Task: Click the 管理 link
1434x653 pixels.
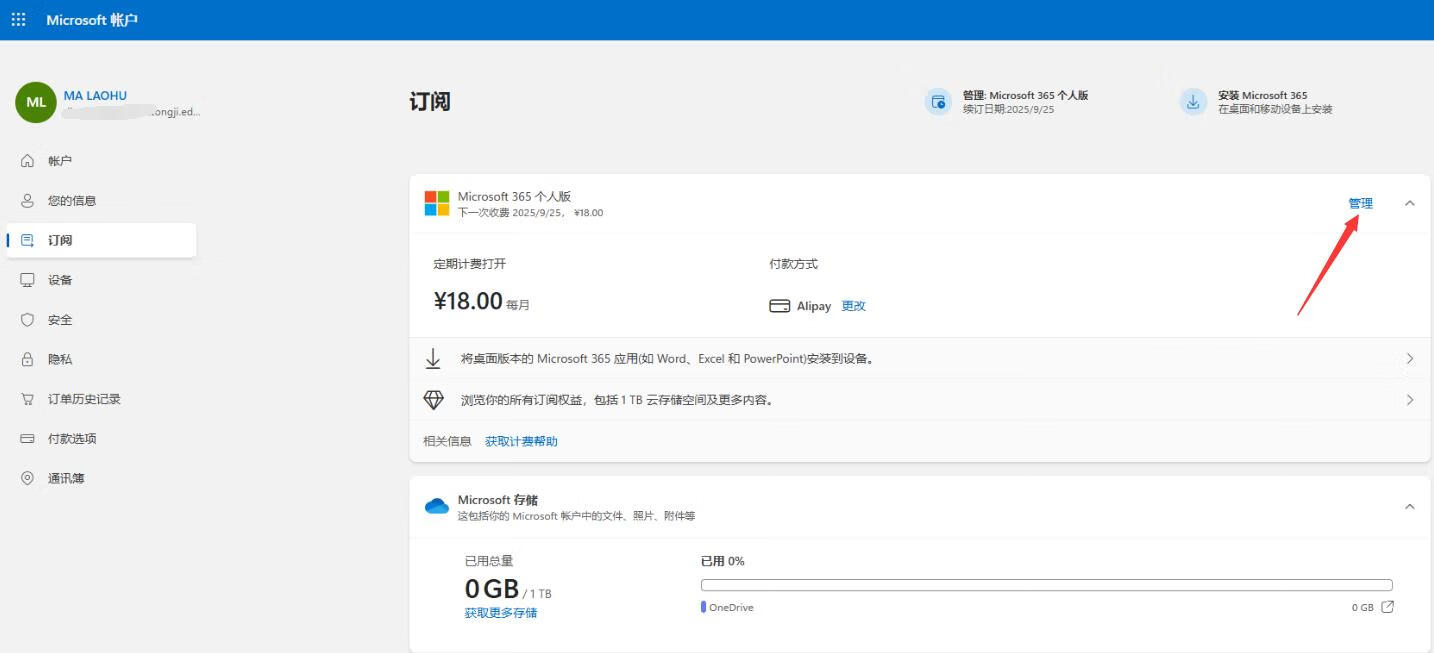Action: [1360, 203]
